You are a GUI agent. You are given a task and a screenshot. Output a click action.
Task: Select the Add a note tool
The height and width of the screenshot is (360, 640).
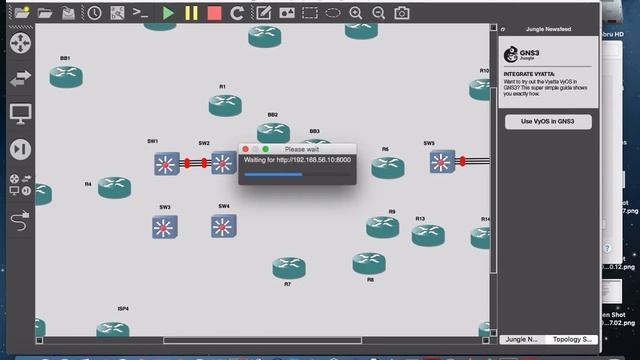click(264, 13)
